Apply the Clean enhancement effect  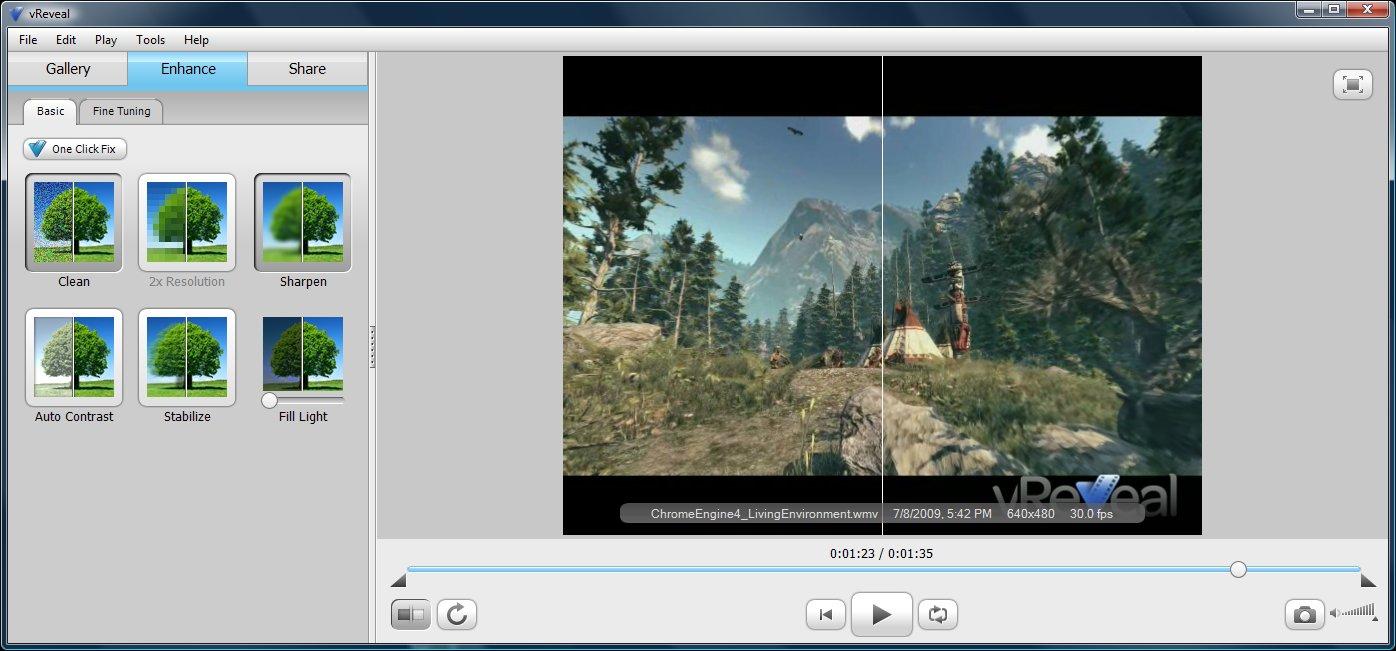click(x=74, y=222)
